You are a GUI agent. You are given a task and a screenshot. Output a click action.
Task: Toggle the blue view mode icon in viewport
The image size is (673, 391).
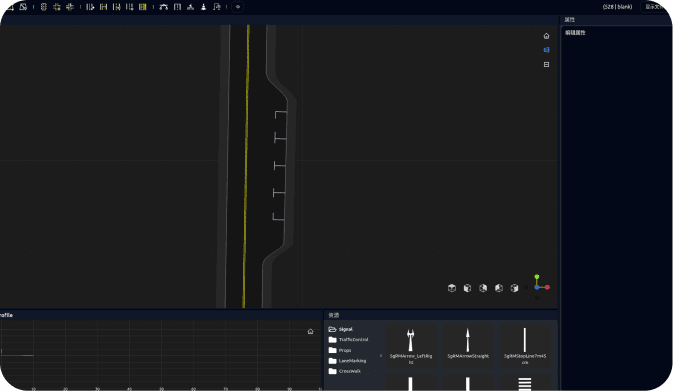tap(546, 50)
